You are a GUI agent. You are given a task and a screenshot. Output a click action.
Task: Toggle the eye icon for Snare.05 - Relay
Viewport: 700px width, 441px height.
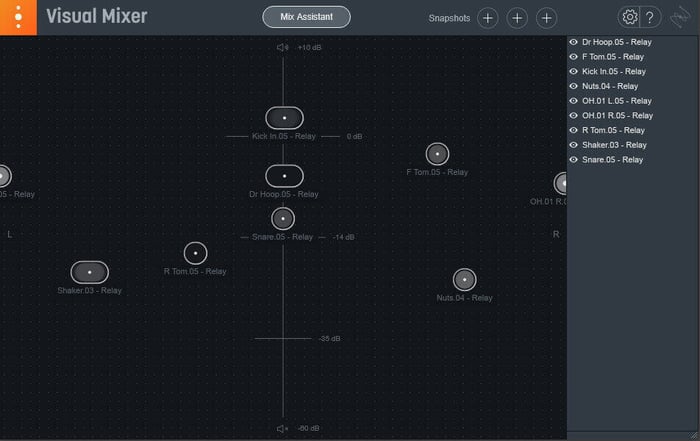pos(574,160)
